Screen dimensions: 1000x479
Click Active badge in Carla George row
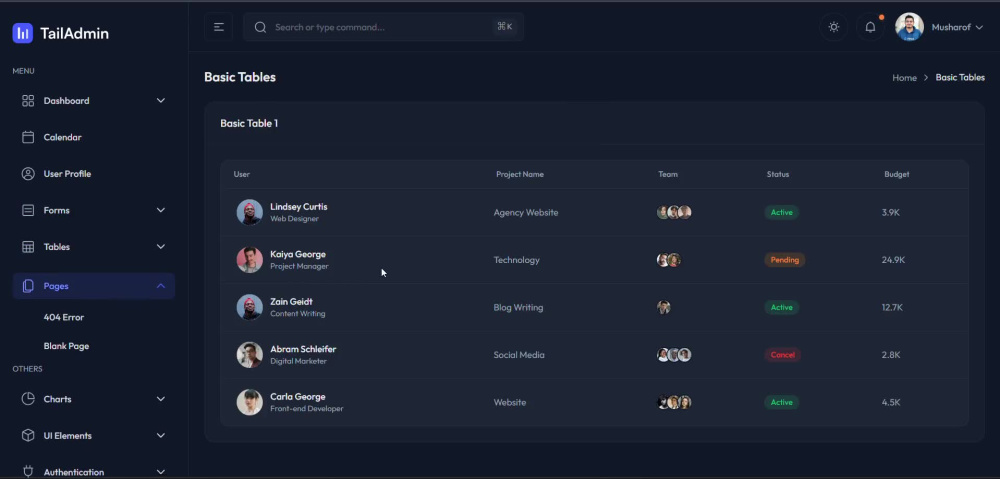click(781, 402)
